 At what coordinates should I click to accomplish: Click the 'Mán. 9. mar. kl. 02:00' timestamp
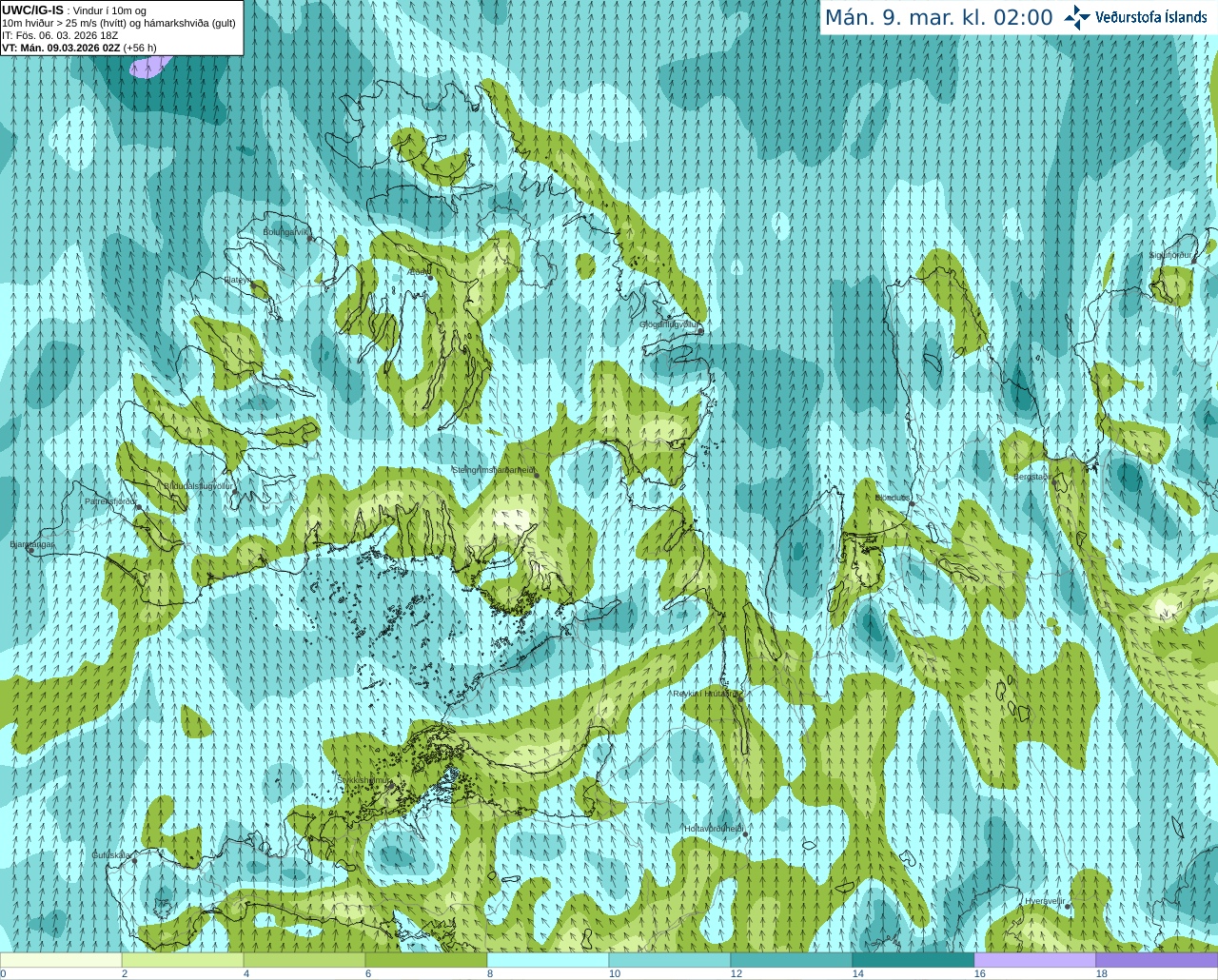(938, 17)
